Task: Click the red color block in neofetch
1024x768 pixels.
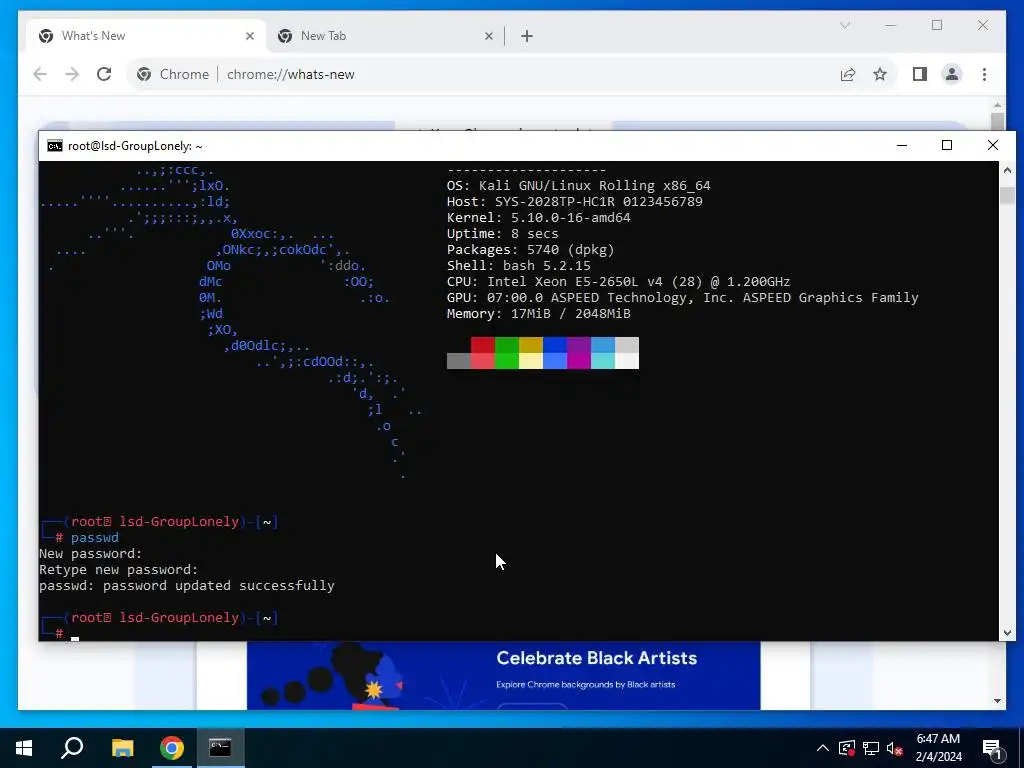Action: (x=483, y=345)
